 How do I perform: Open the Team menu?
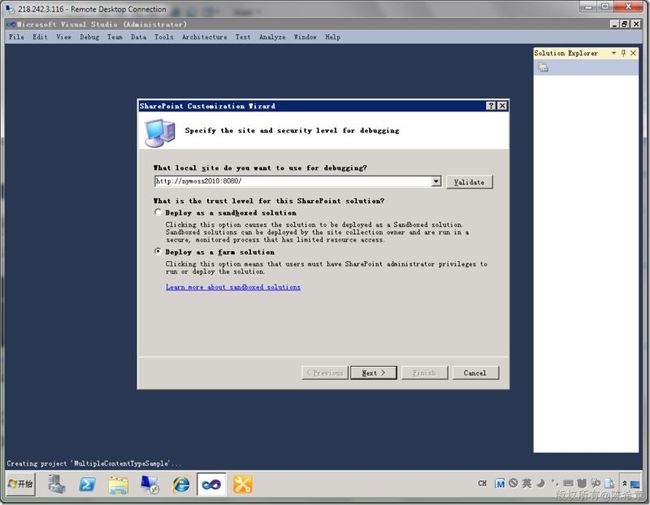pos(115,37)
